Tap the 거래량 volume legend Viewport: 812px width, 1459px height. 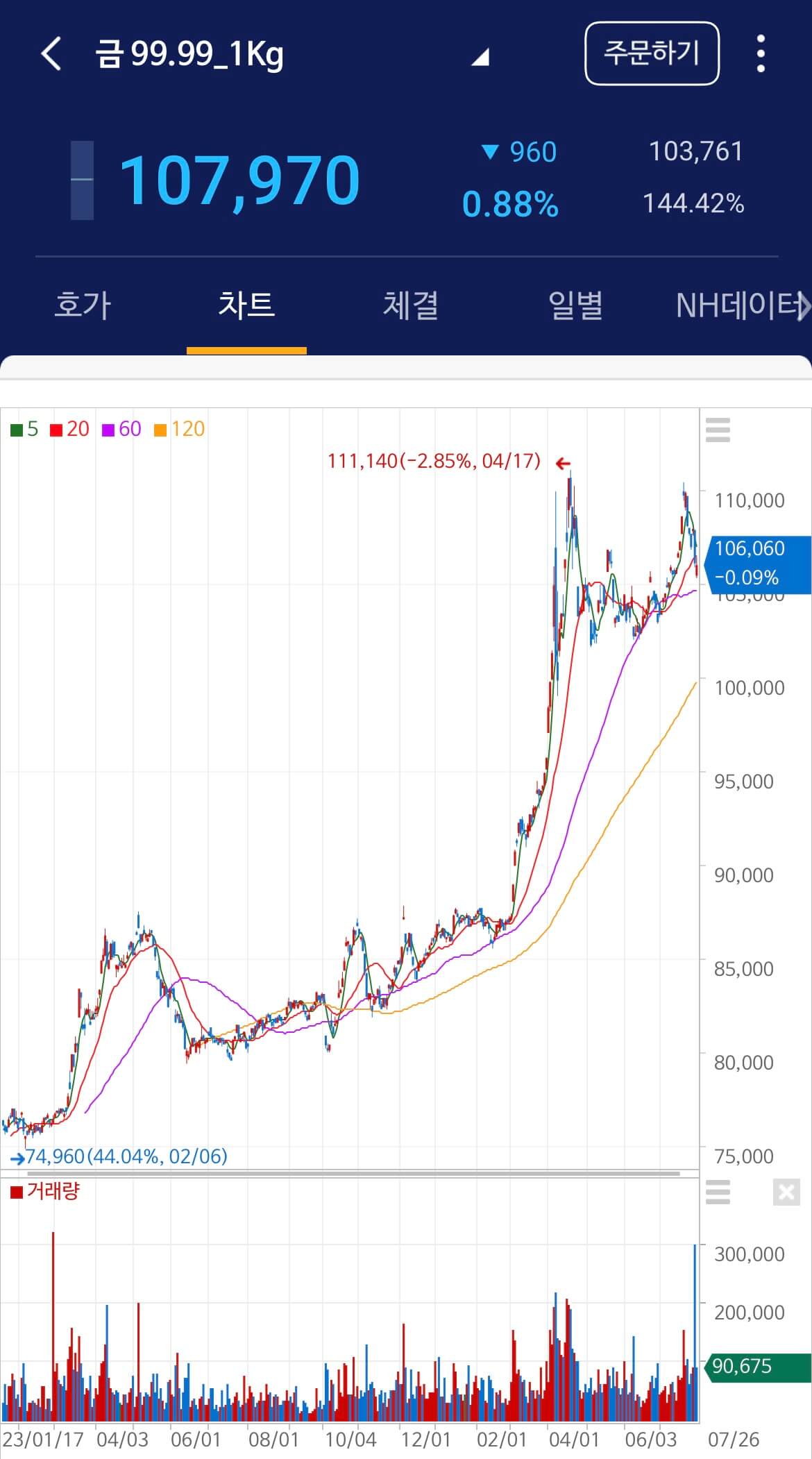tap(45, 1191)
